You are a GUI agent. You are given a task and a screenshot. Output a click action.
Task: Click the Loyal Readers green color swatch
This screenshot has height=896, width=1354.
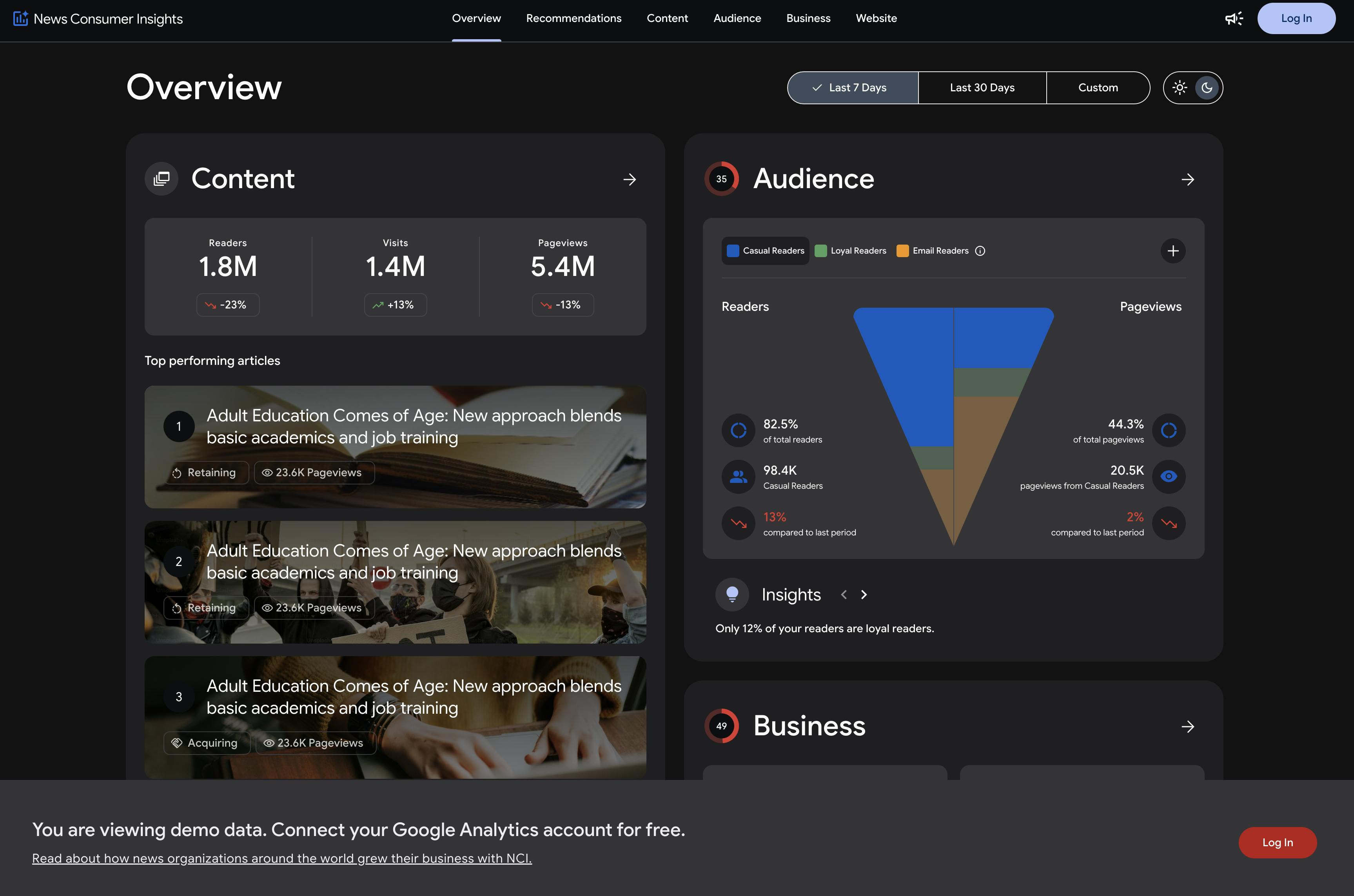(x=820, y=251)
